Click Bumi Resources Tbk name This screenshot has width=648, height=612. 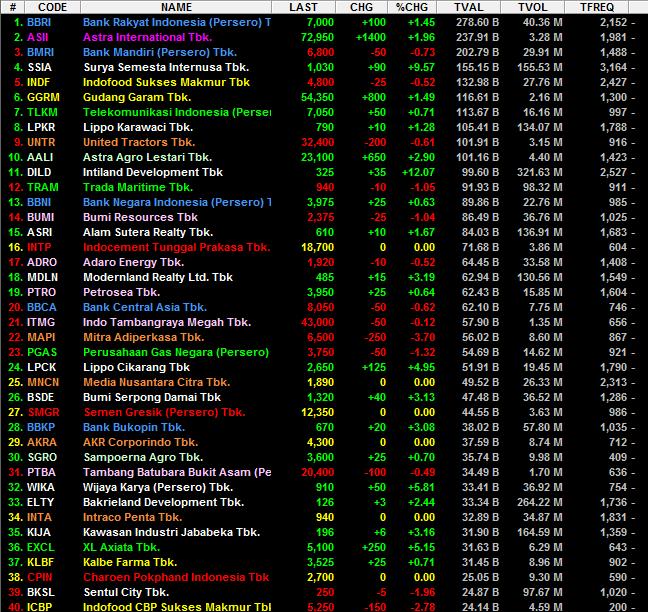[140, 217]
